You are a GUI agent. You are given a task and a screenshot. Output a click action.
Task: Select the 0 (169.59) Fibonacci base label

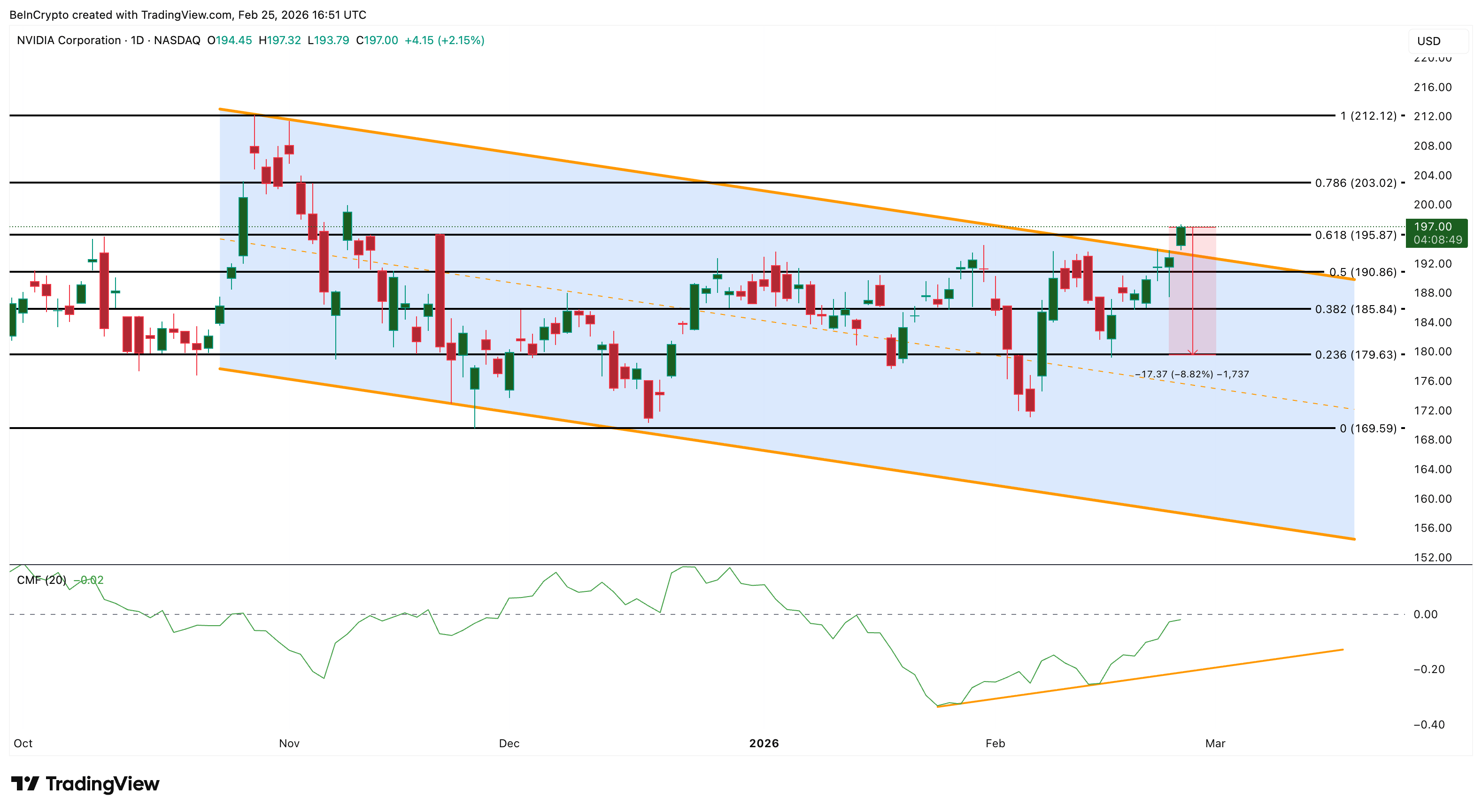1367,428
